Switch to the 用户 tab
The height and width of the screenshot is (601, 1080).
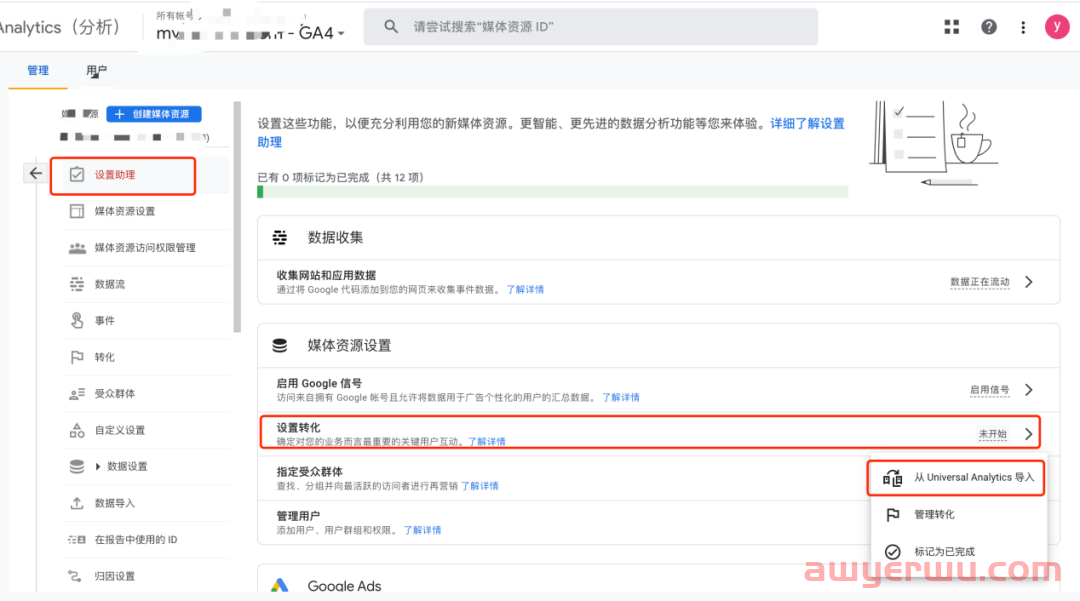[x=97, y=71]
